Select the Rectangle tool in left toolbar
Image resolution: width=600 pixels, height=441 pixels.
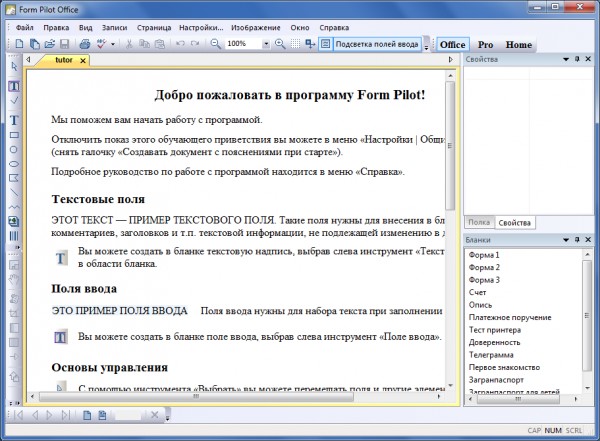tap(14, 135)
